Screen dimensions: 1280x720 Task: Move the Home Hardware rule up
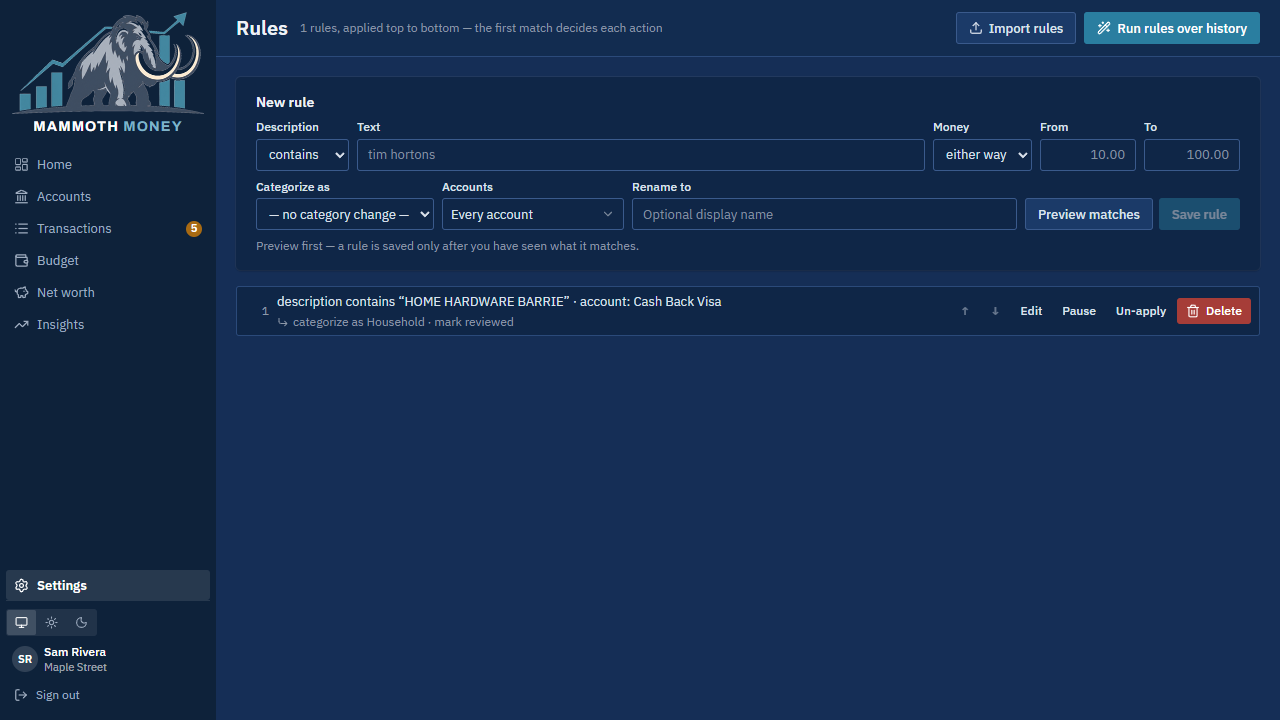[x=965, y=311]
